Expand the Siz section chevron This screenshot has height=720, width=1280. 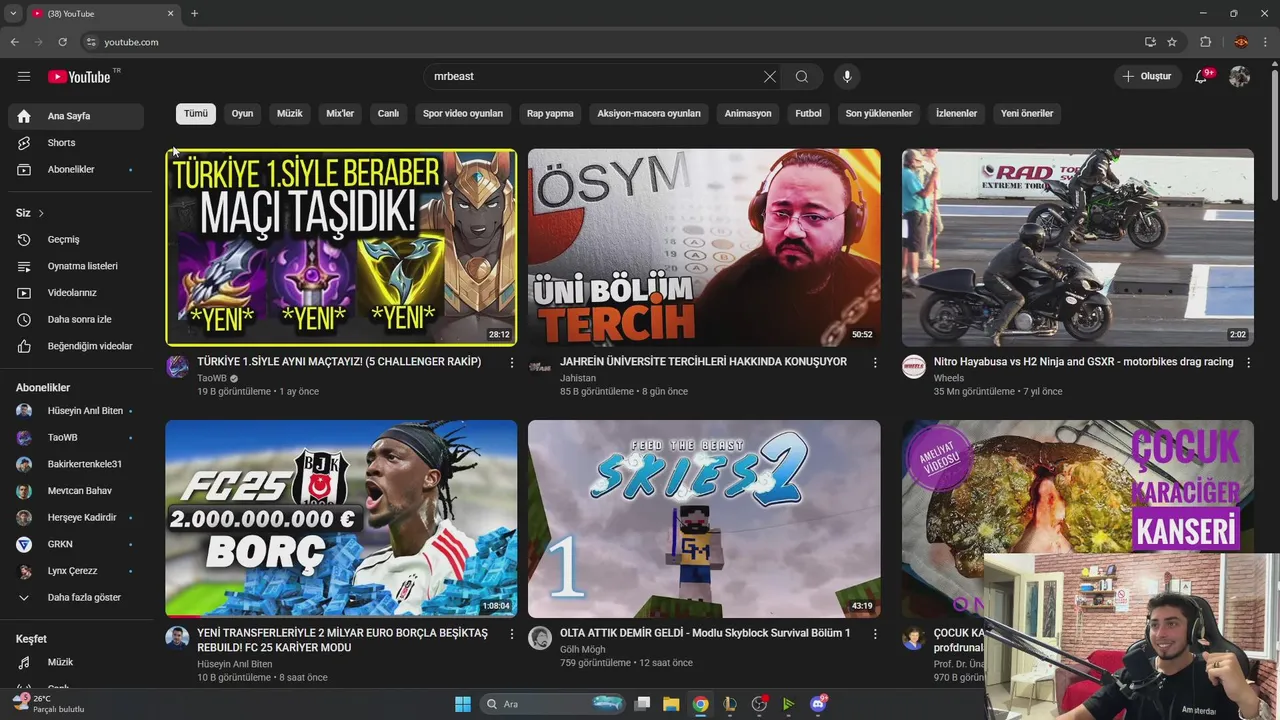41,213
